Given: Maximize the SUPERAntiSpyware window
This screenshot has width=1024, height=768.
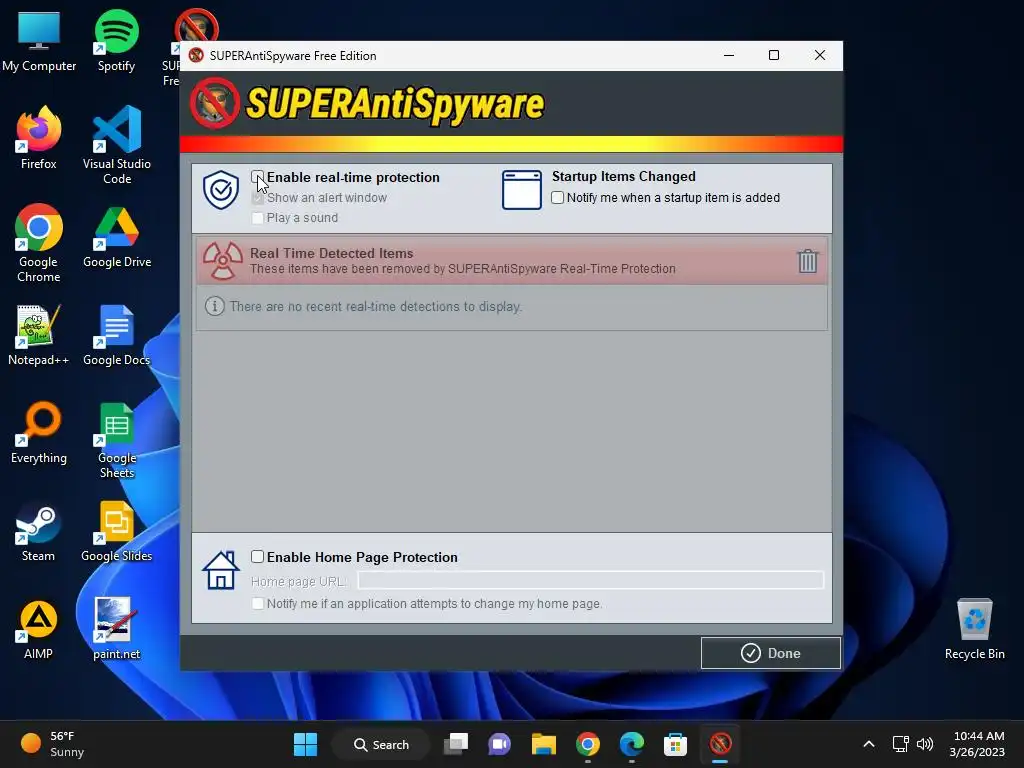Looking at the screenshot, I should [x=774, y=56].
